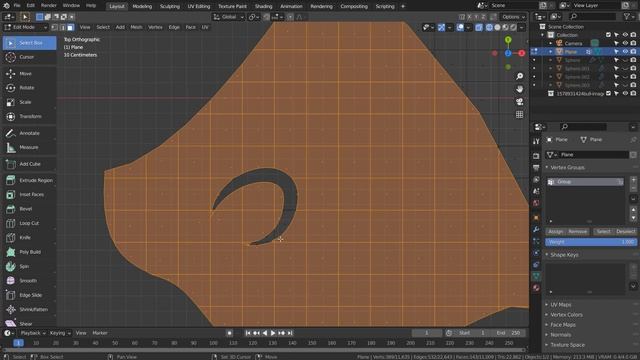The width and height of the screenshot is (640, 360).
Task: Select the Spin tool
Action: click(x=29, y=266)
